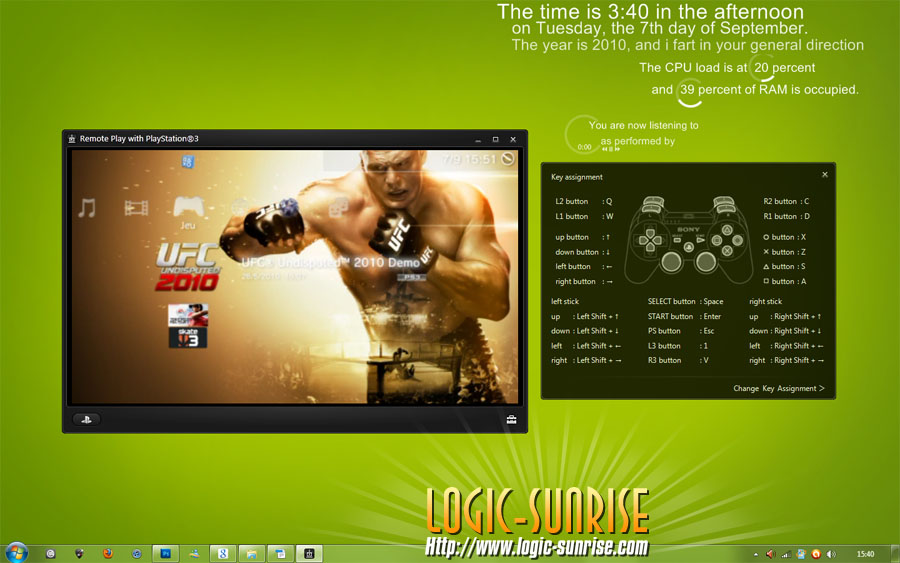Open Windows Explorer folder from taskbar
This screenshot has width=900, height=563.
(x=251, y=553)
